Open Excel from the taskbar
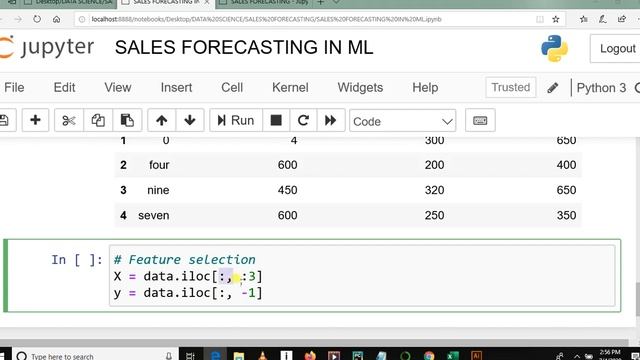This screenshot has width=640, height=360. [453, 356]
